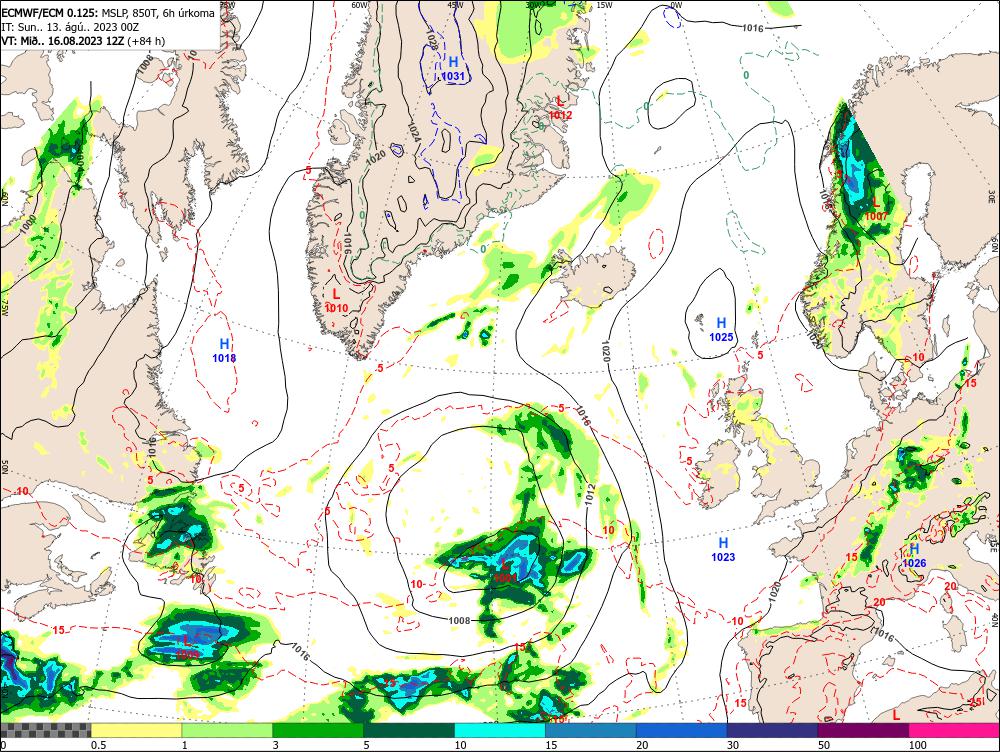Click the legend value "50"
1000x752 pixels.
click(824, 745)
